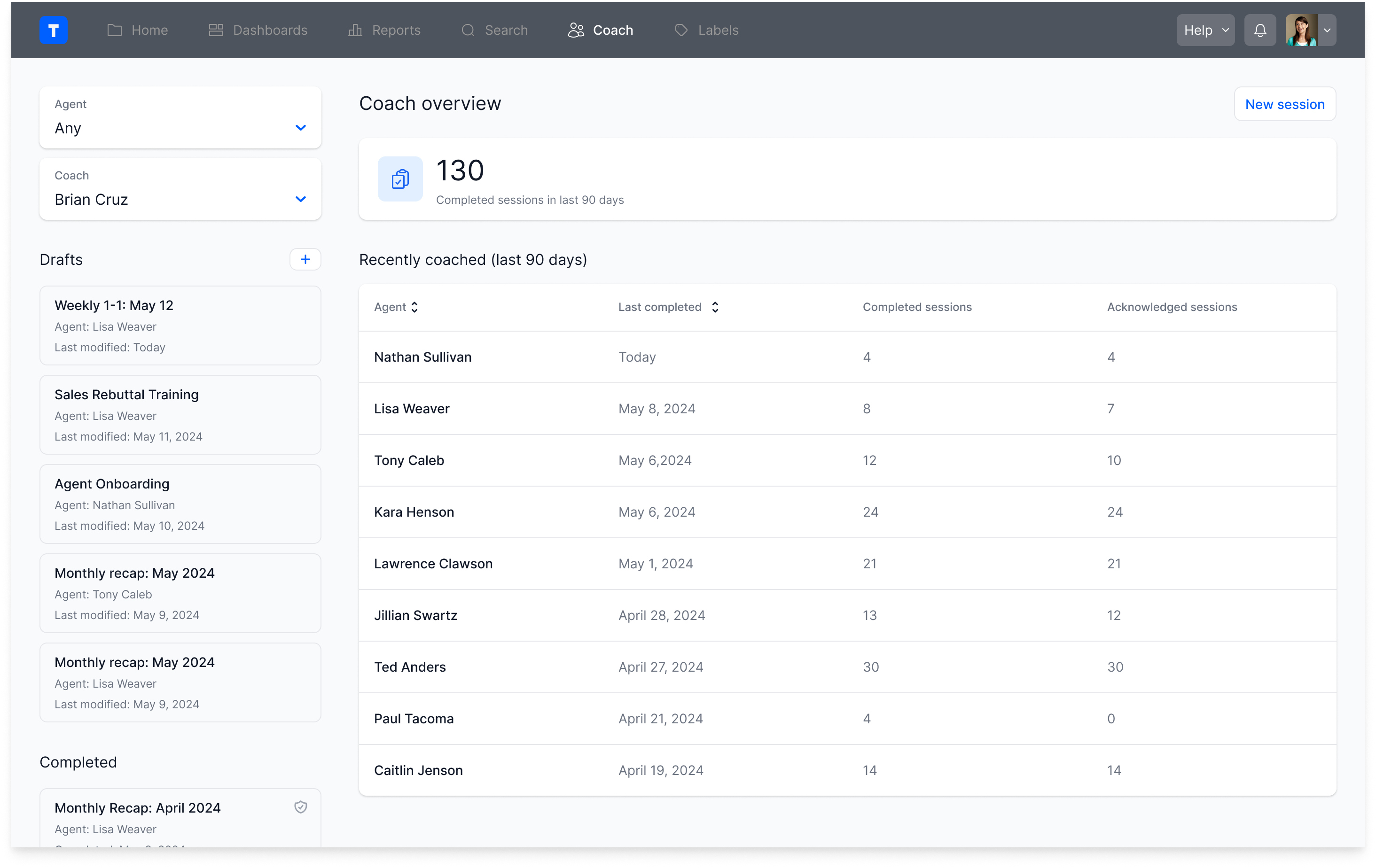Click the Search magnifier icon
Screen dimensions: 1376x868
468,30
